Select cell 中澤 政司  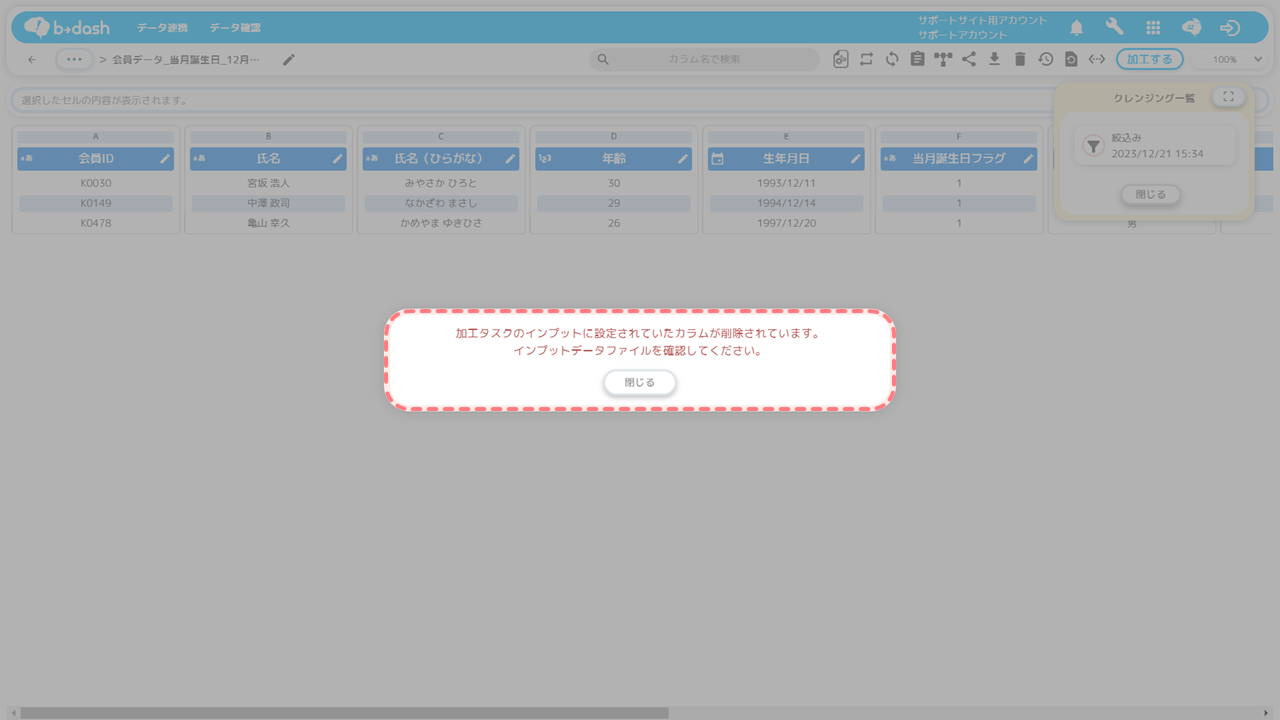[x=268, y=203]
